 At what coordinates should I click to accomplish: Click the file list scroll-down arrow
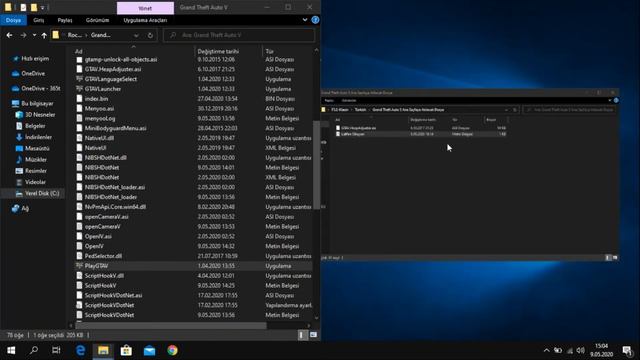click(x=316, y=318)
